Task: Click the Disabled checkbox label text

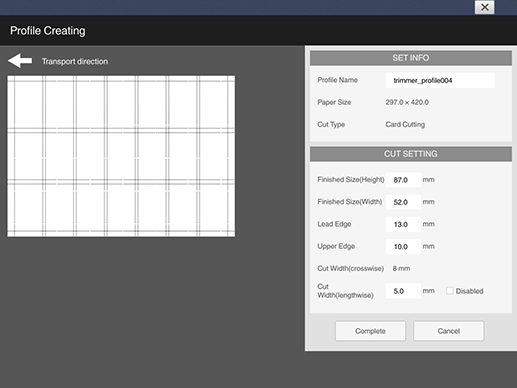Action: 469,291
